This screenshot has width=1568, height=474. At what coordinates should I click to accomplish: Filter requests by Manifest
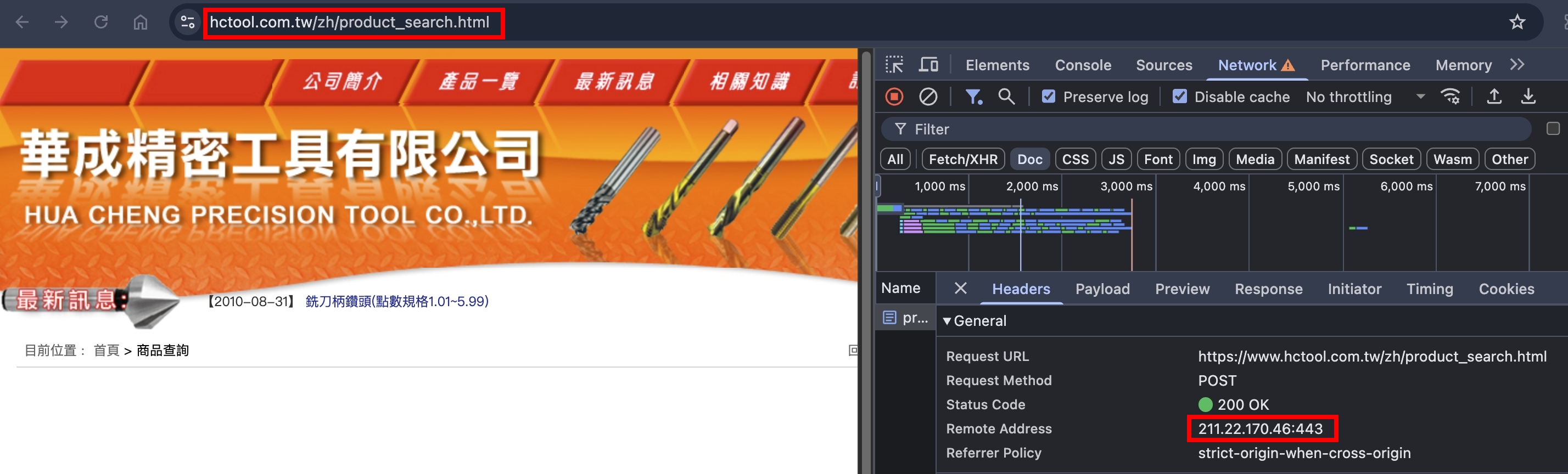click(x=1321, y=160)
